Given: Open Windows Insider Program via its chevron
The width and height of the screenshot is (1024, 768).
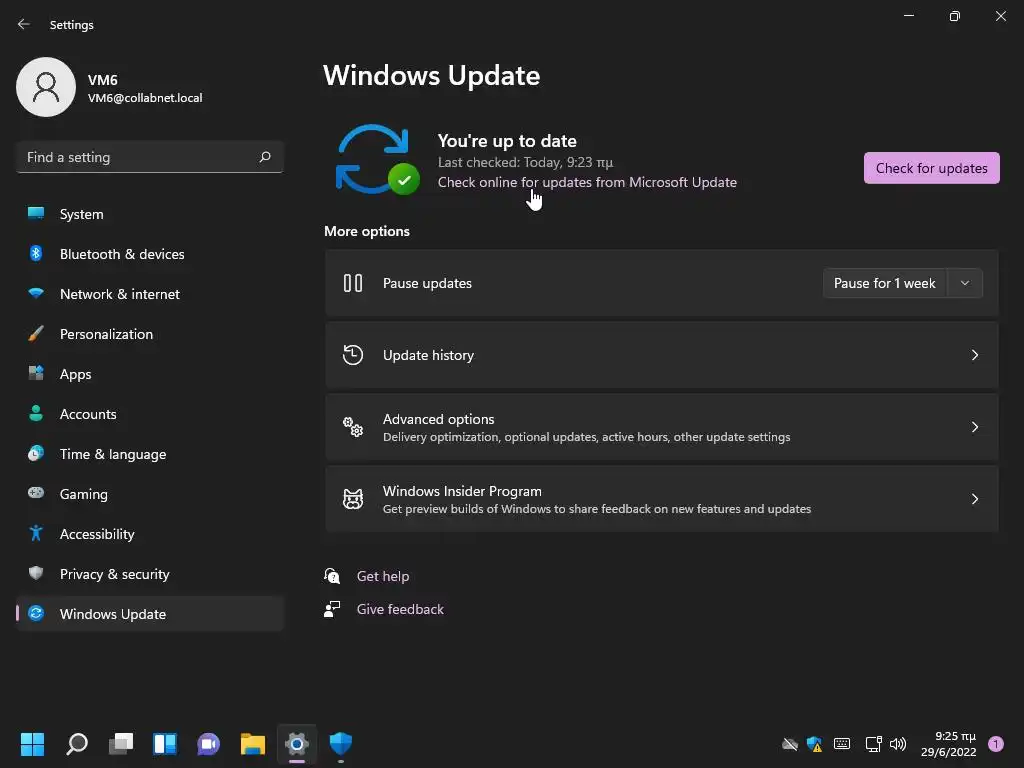Looking at the screenshot, I should pyautogui.click(x=974, y=498).
